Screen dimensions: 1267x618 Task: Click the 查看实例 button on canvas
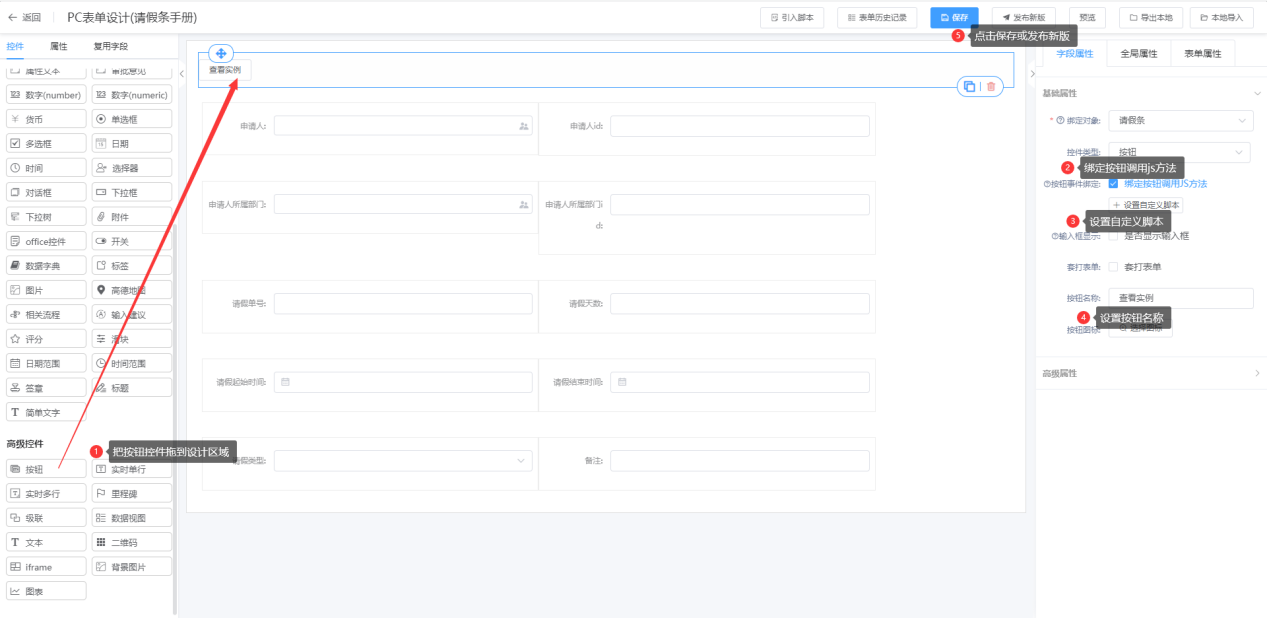click(x=225, y=70)
